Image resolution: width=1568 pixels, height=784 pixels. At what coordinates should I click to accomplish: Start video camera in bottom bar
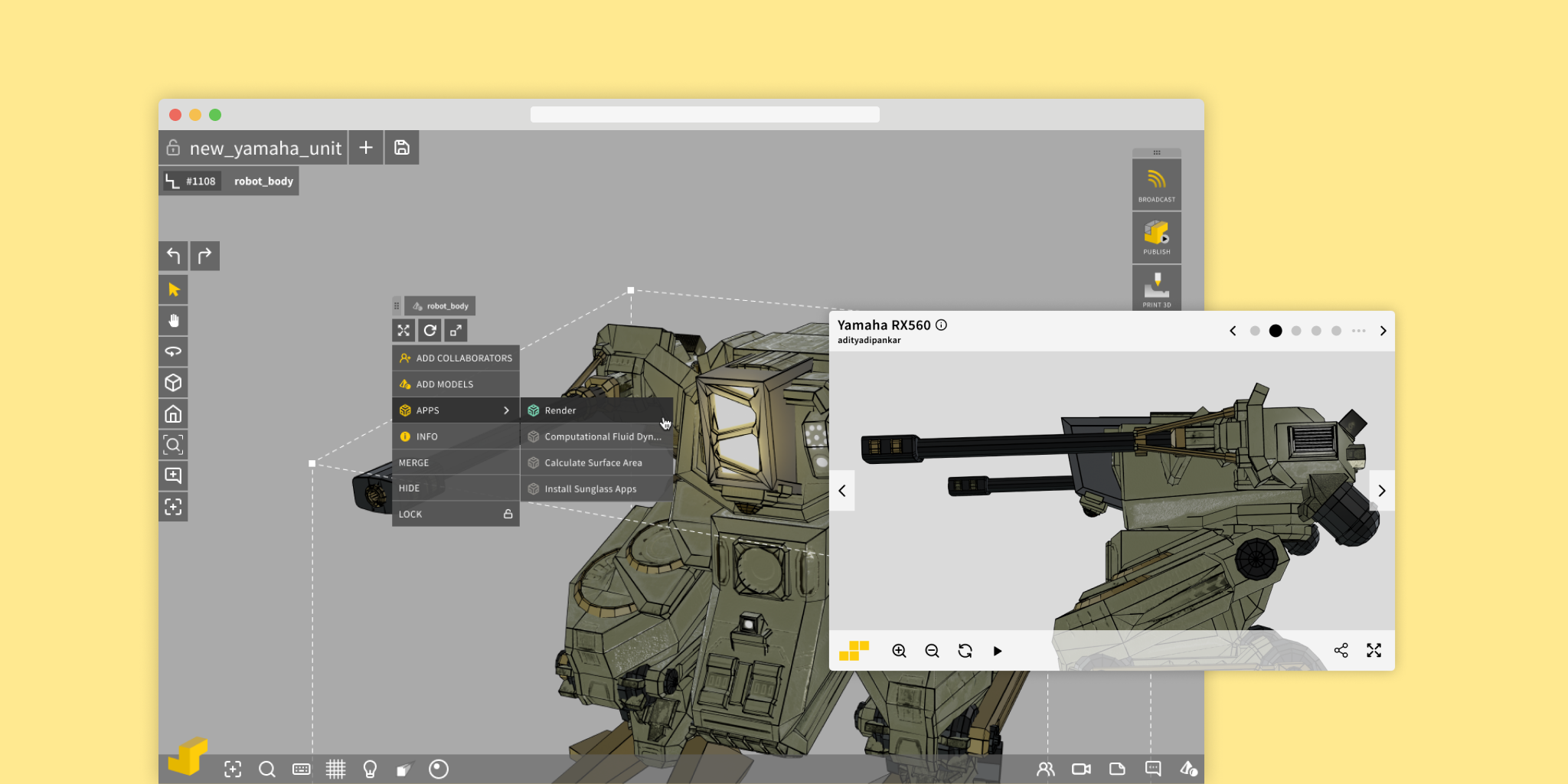(1081, 769)
